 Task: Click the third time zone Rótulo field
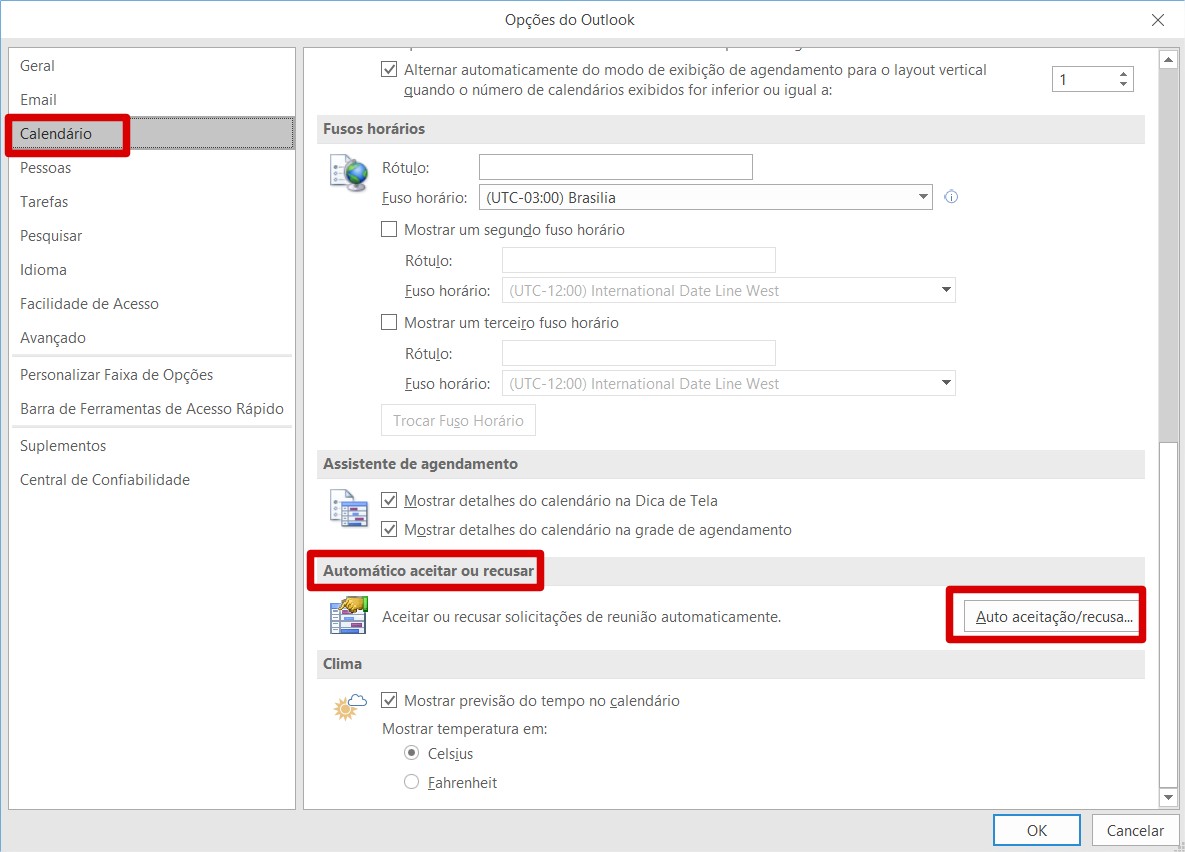point(639,353)
